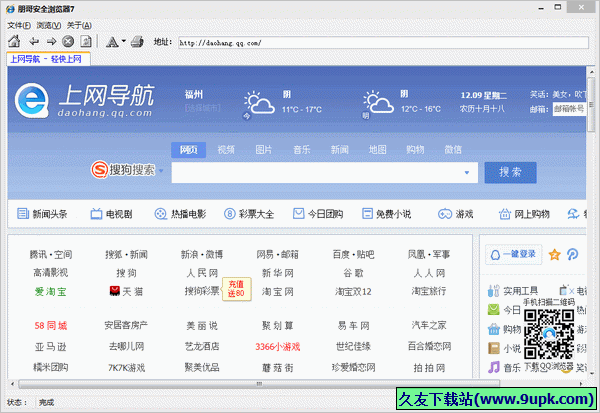Select the 上网导航 browser tab
The width and height of the screenshot is (600, 413).
click(48, 59)
